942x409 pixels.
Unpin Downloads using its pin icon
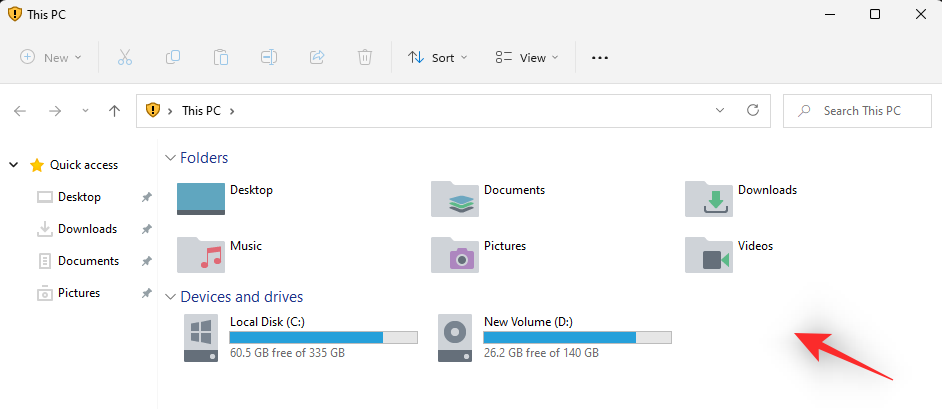tap(147, 229)
